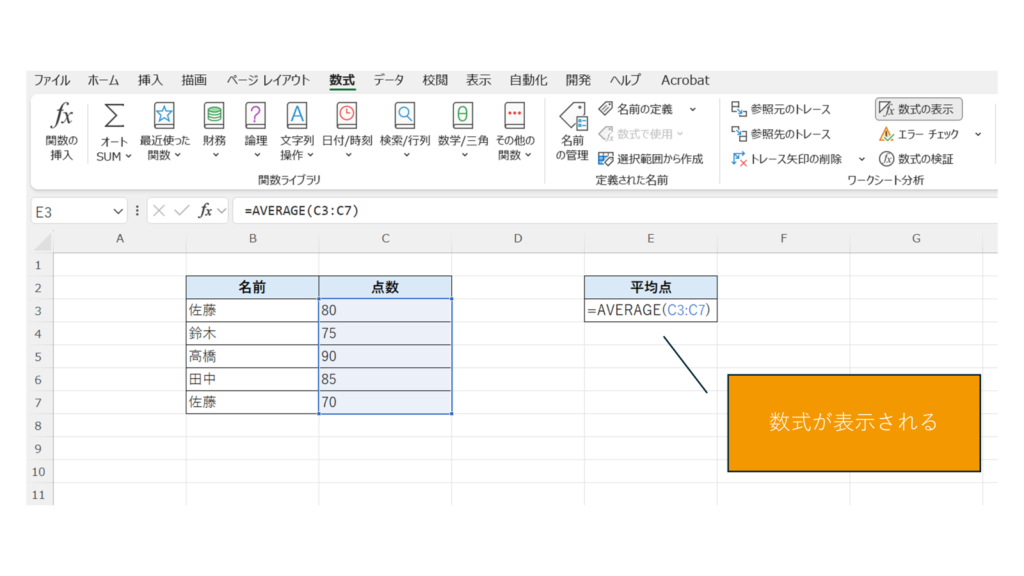Select cell C5 containing 90

385,356
